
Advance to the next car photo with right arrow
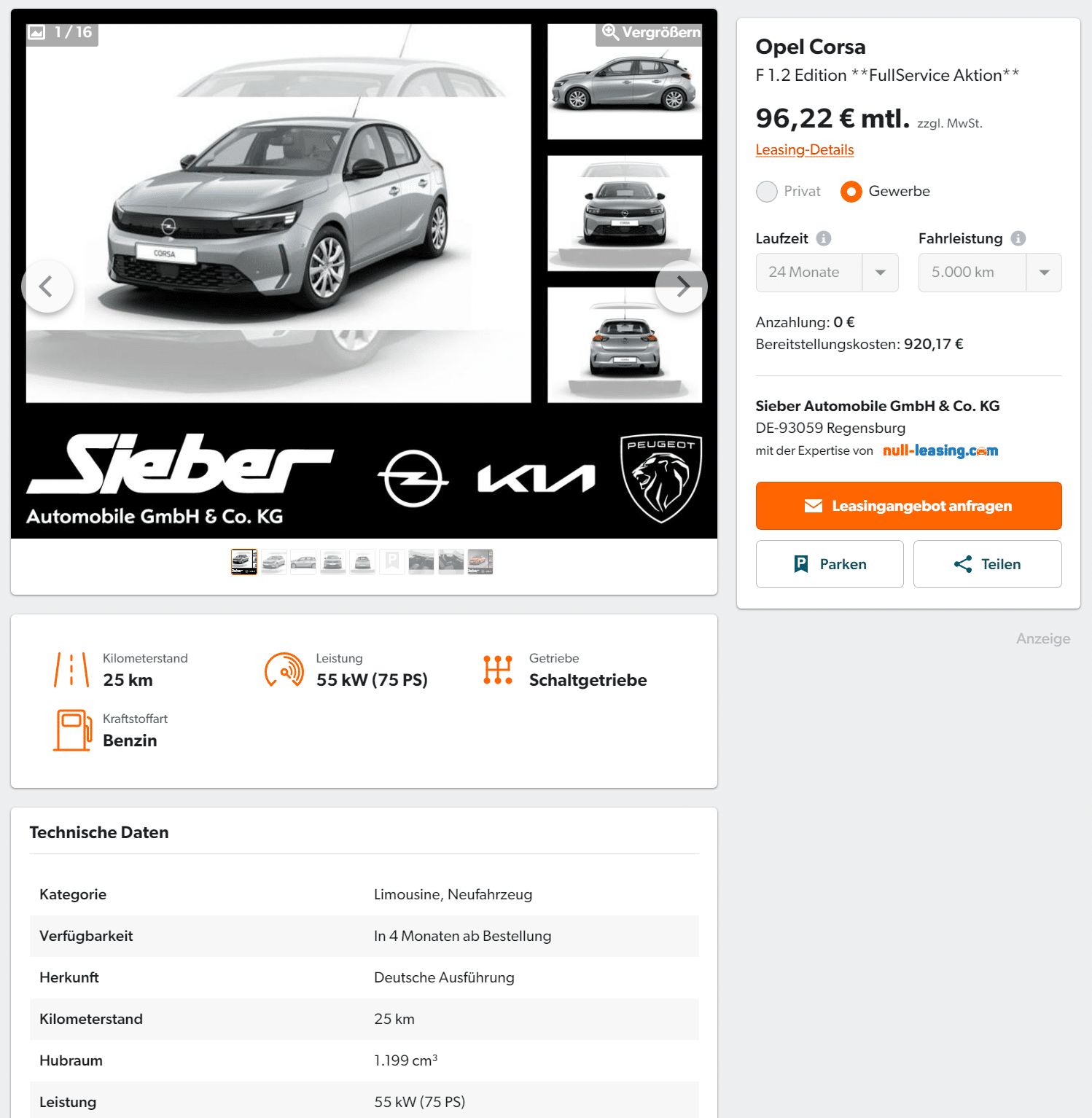point(682,286)
